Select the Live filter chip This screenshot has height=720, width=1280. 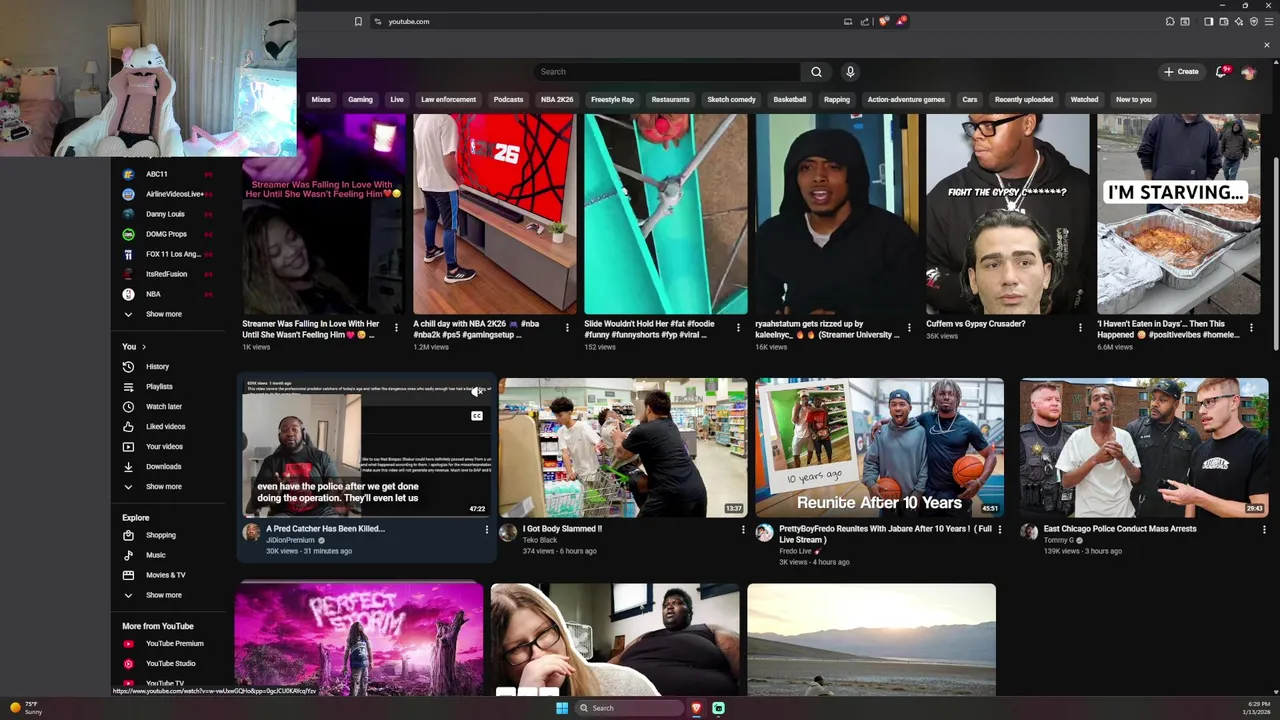(397, 99)
